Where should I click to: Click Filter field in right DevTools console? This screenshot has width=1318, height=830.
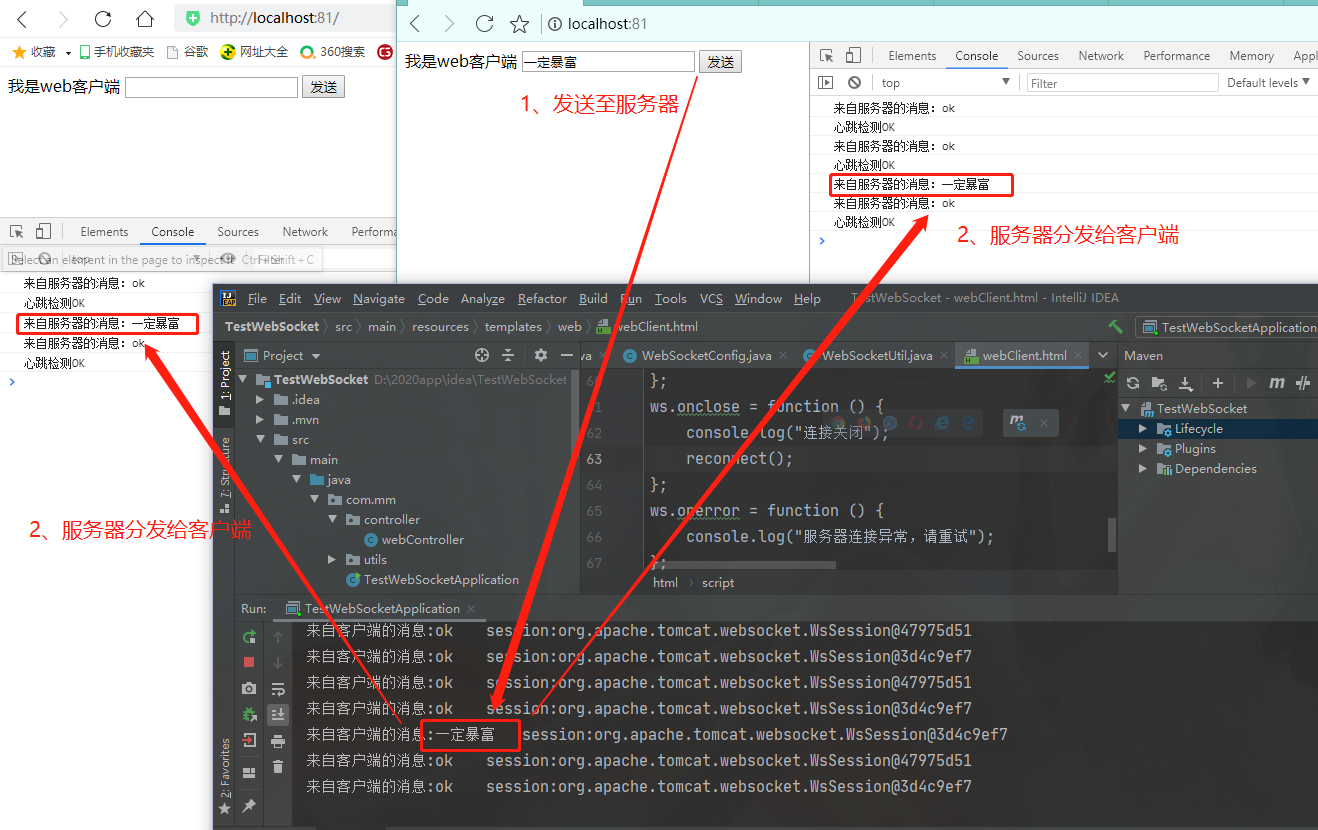1123,83
